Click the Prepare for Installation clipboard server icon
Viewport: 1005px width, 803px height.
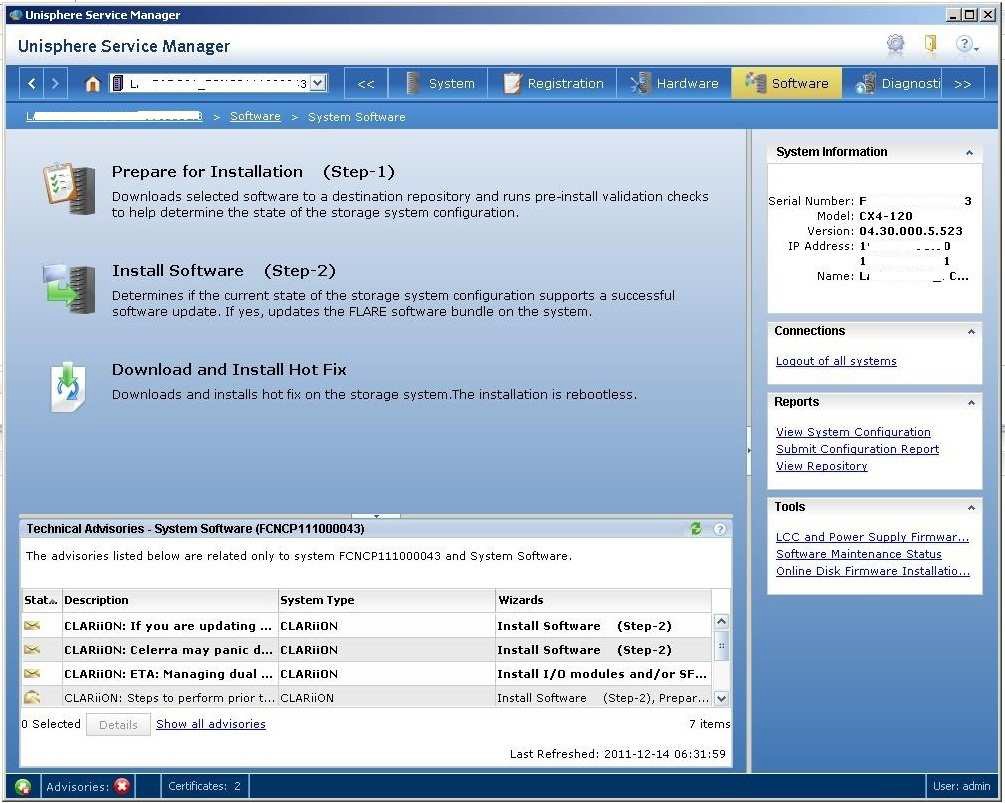pos(69,189)
